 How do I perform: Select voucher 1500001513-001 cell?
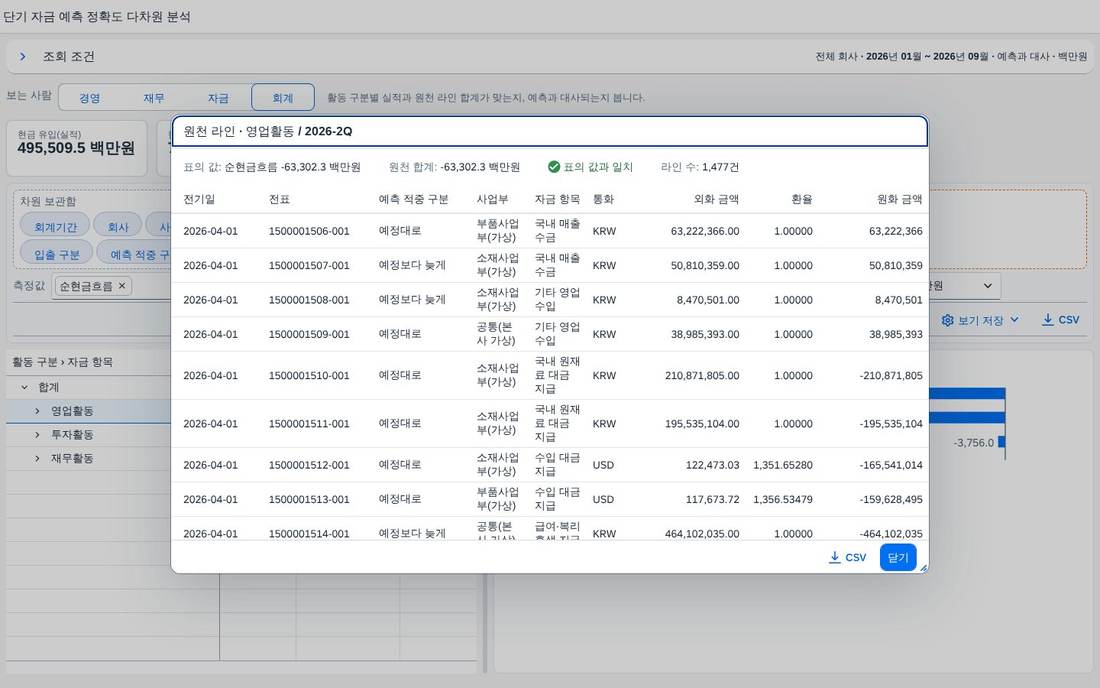(309, 499)
